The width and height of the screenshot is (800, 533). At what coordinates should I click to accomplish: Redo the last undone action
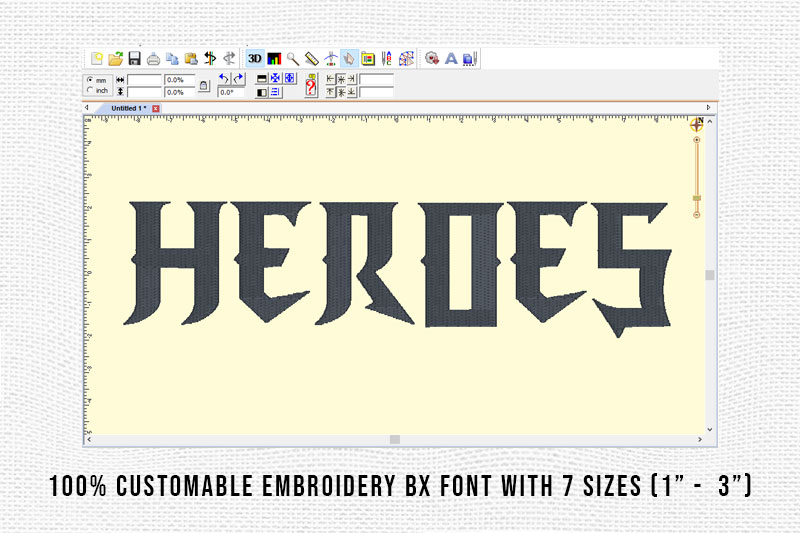click(x=229, y=59)
